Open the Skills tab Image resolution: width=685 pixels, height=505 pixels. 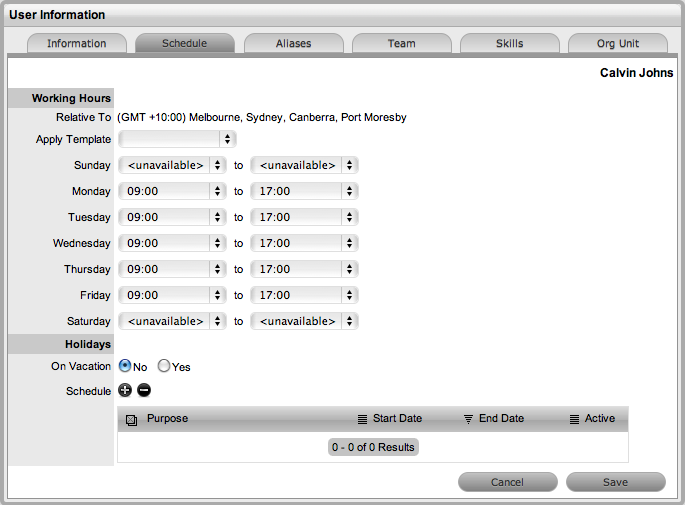[x=510, y=43]
